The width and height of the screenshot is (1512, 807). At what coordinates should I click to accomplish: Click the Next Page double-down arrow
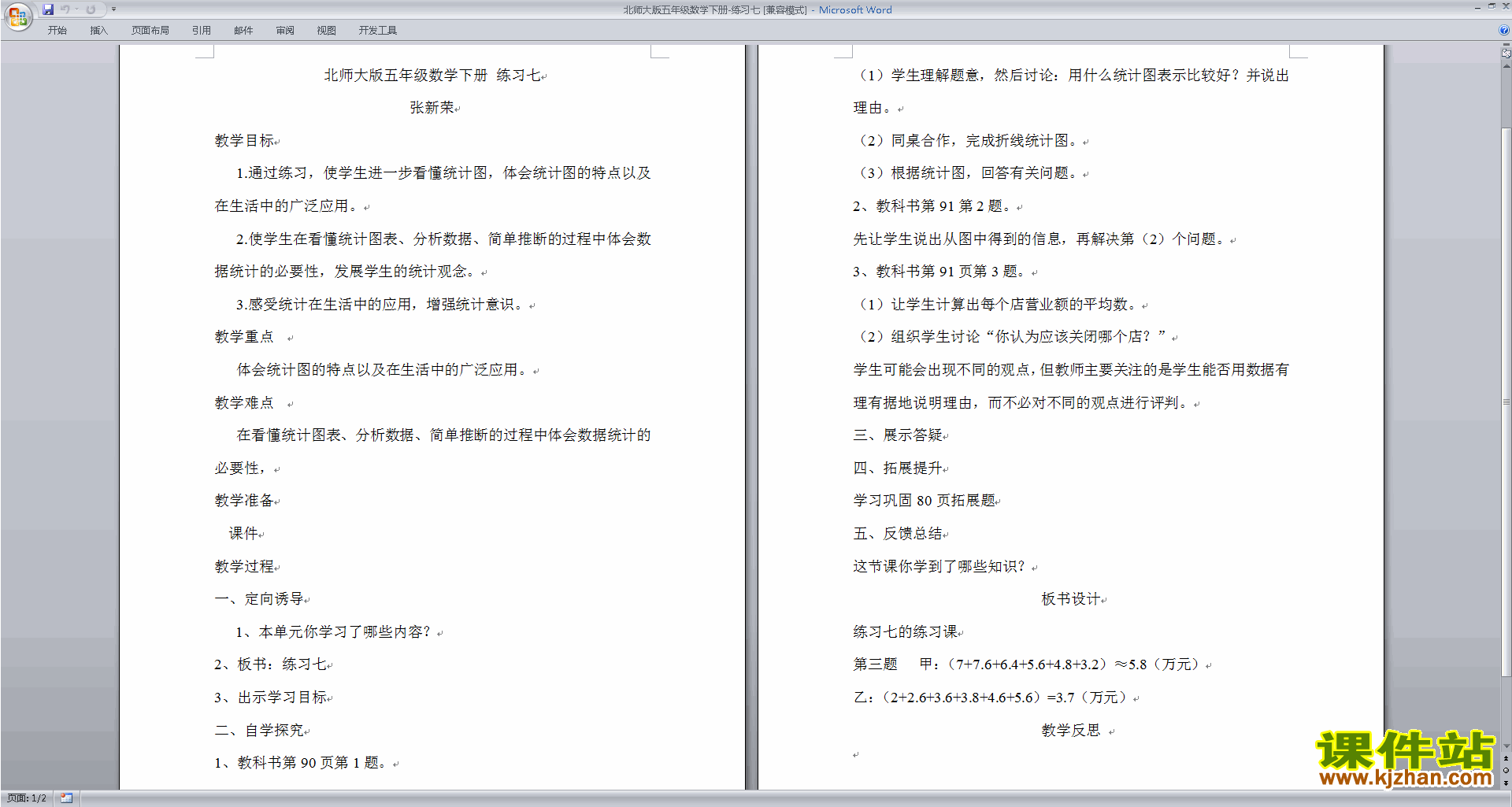click(x=1506, y=783)
